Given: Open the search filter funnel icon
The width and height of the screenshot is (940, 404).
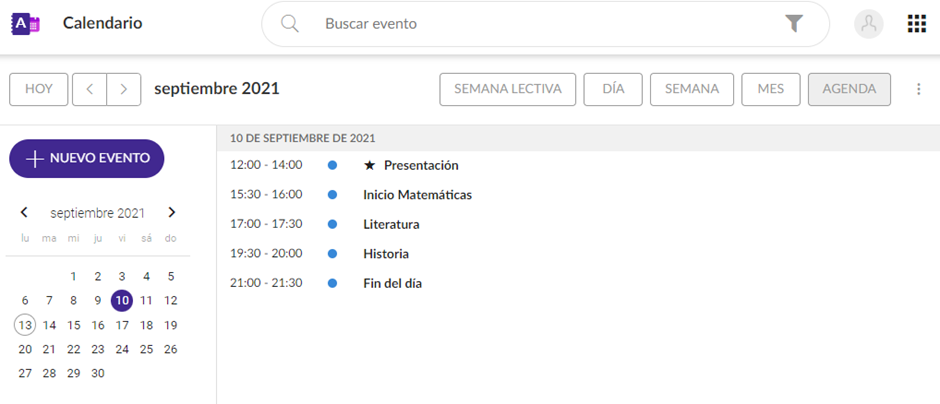Looking at the screenshot, I should pos(794,24).
